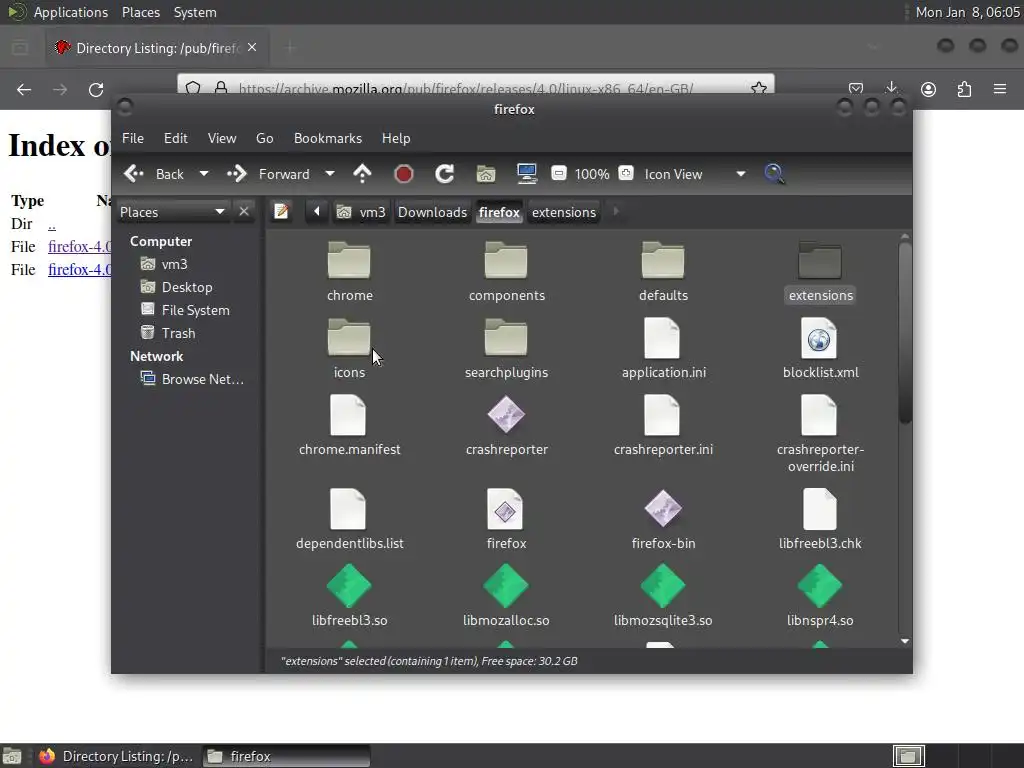The image size is (1024, 768).
Task: Toggle text-based location bar edit icon
Action: (281, 212)
